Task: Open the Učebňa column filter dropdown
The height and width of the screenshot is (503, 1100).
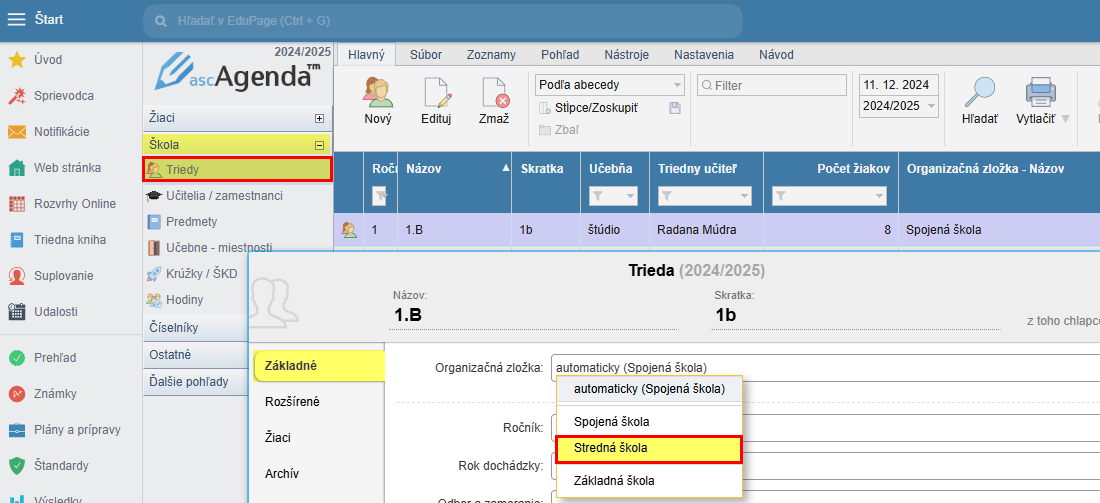Action: click(630, 196)
